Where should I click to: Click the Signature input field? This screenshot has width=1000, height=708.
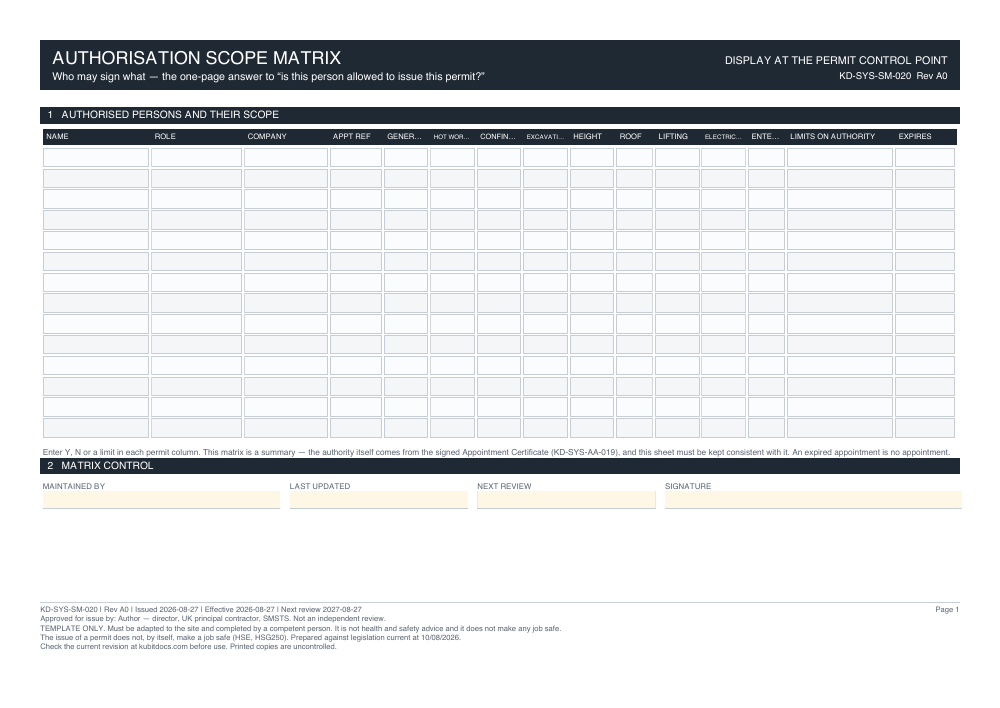(813, 500)
